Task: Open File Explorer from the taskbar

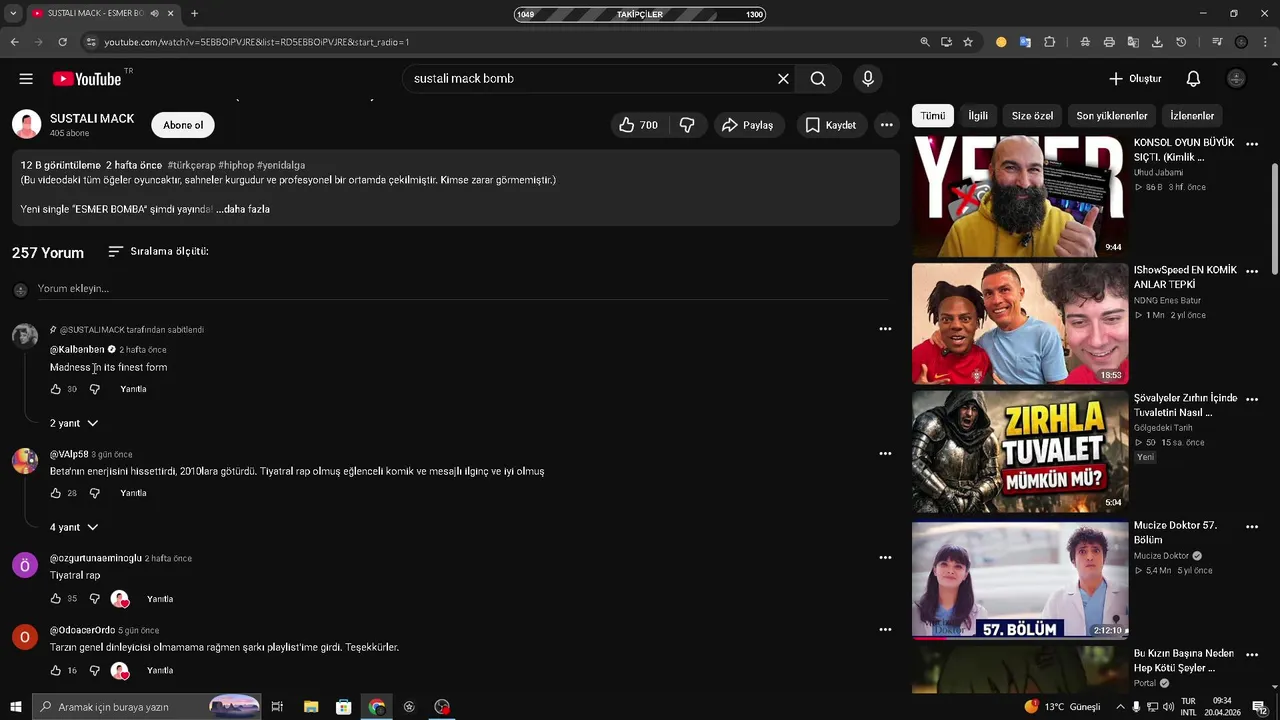Action: pyautogui.click(x=311, y=707)
